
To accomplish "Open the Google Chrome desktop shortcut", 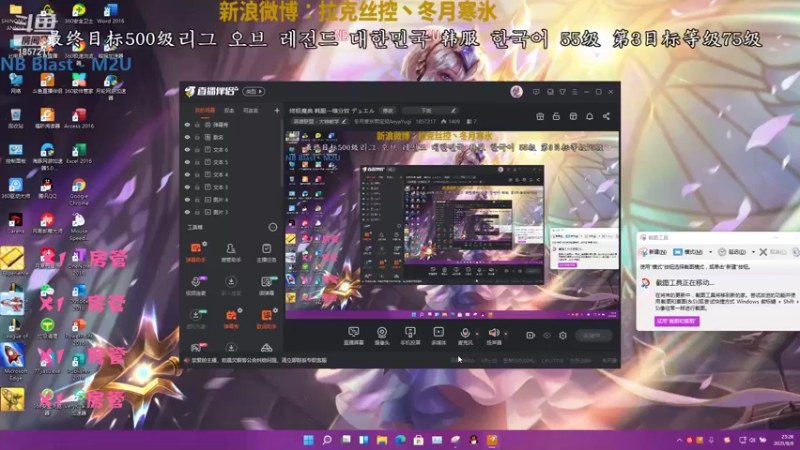I will click(x=79, y=191).
